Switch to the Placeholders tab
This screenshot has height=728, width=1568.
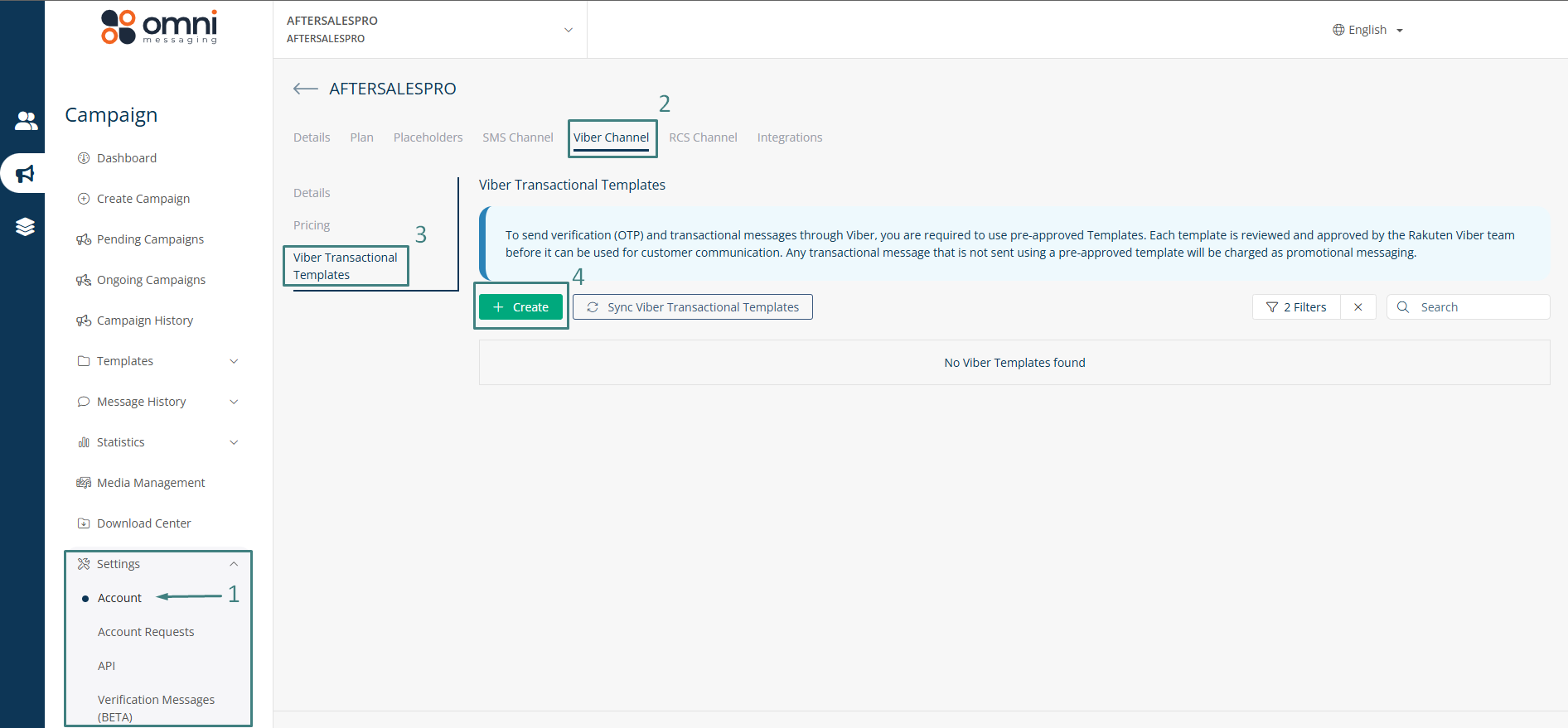click(428, 137)
